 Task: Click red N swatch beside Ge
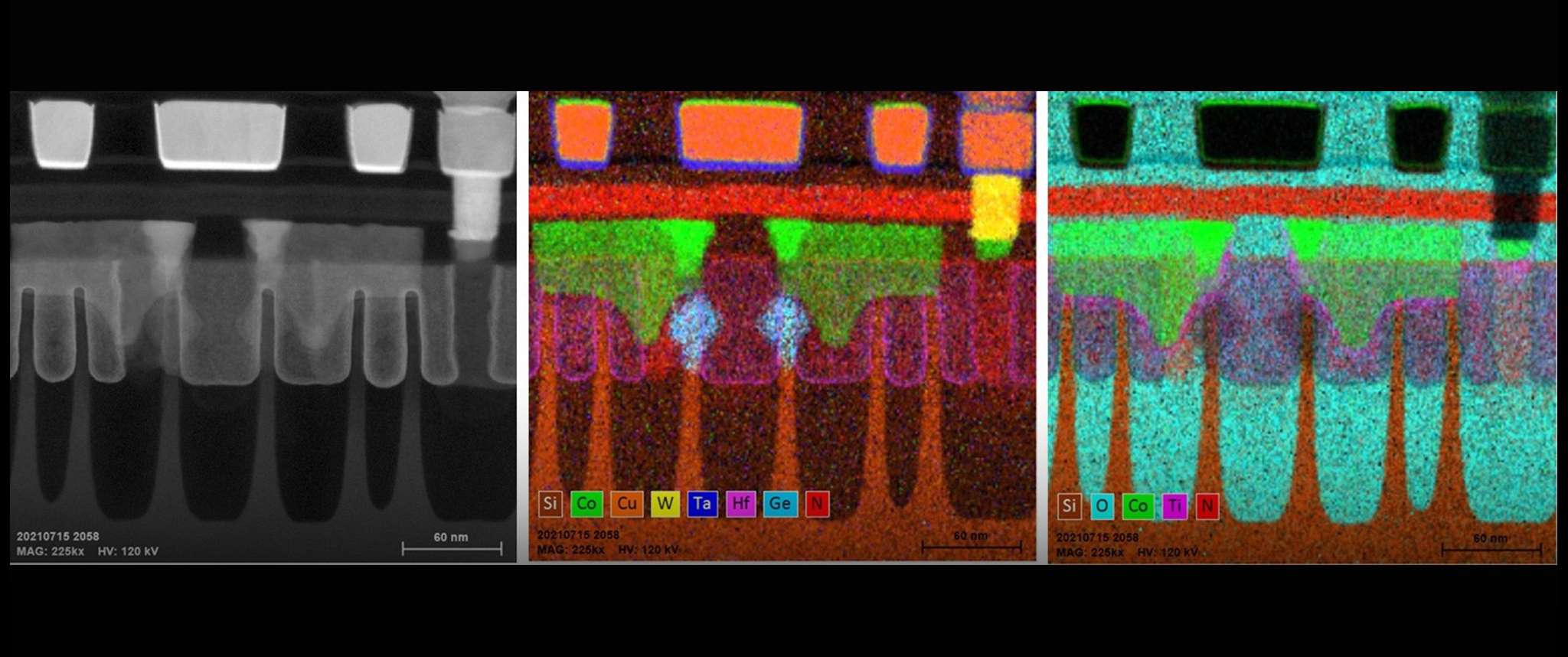(817, 504)
